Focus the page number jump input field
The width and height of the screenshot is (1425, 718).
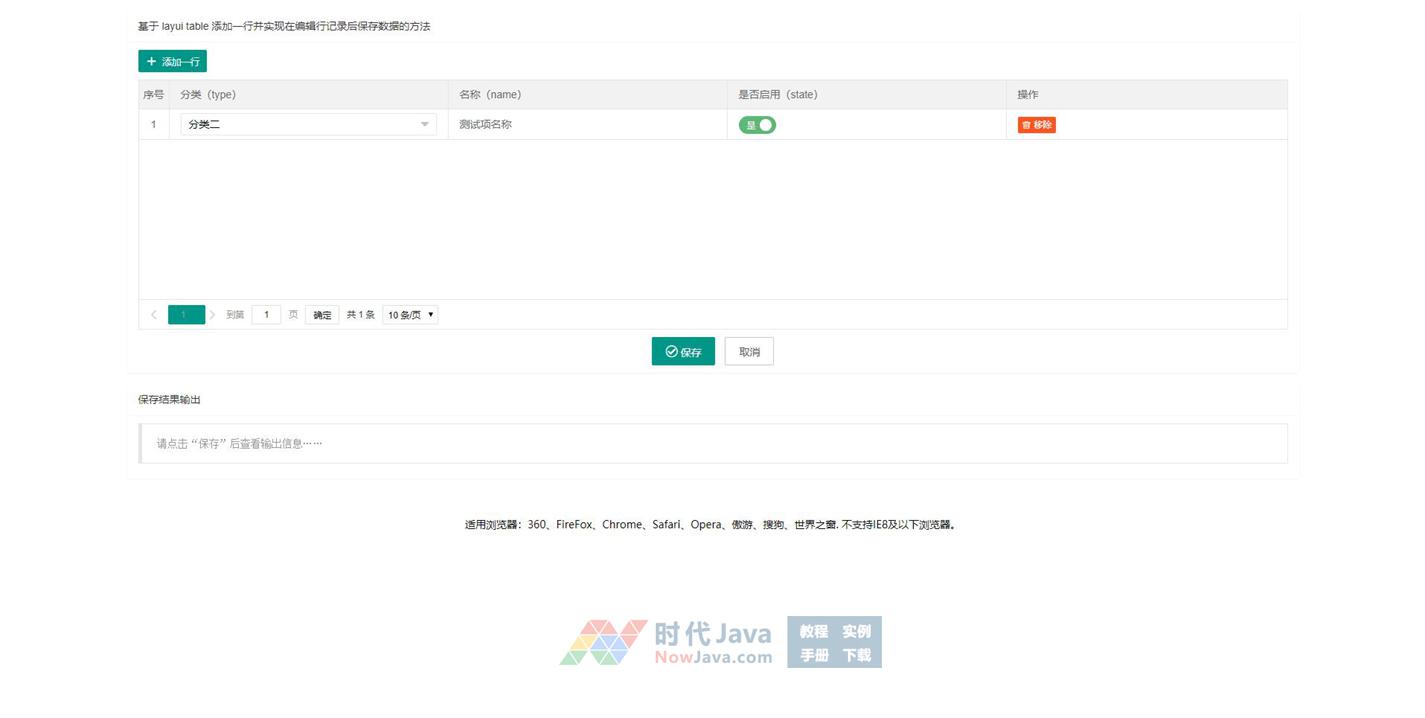coord(266,315)
